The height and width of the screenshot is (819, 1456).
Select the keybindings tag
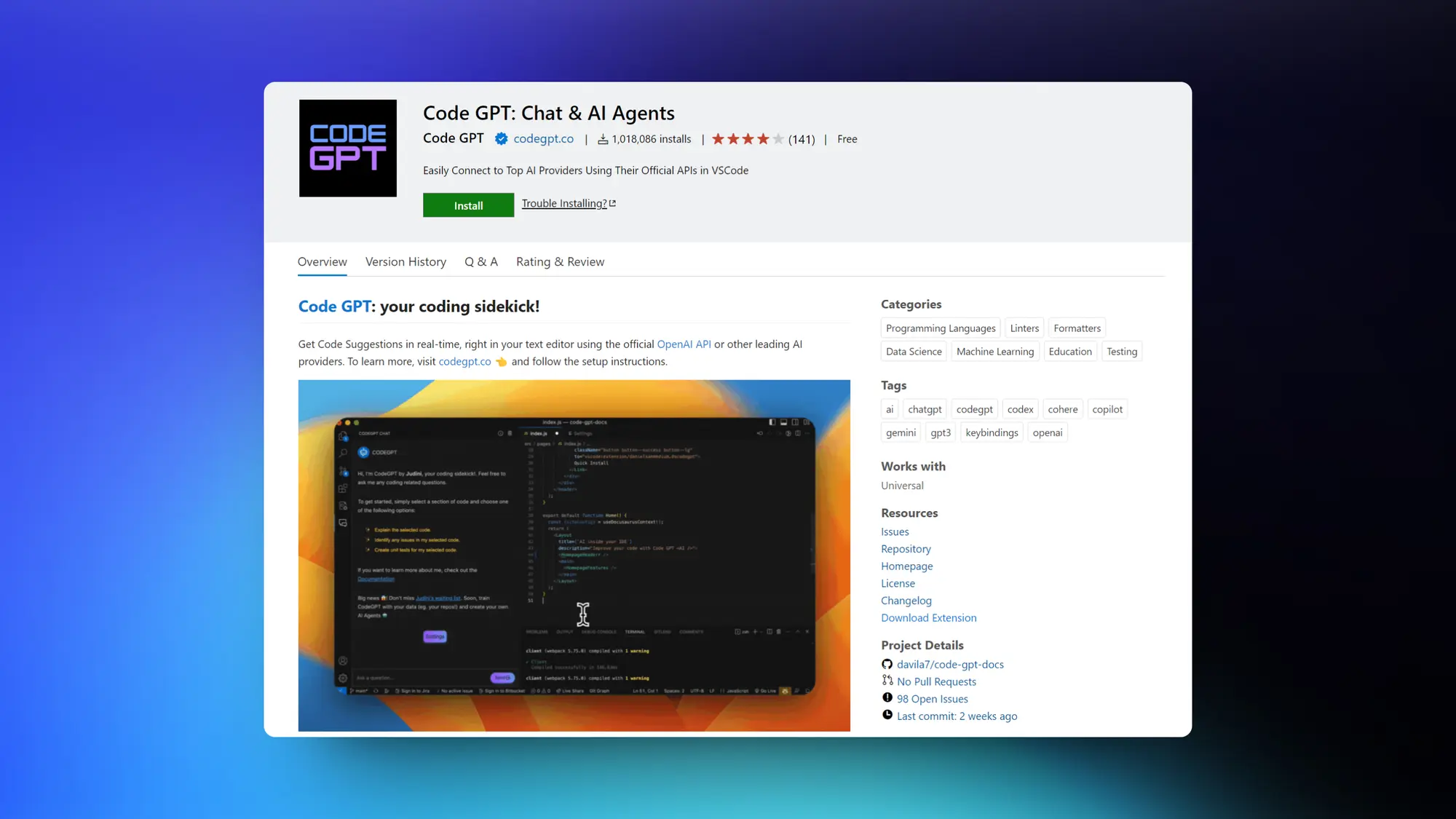pos(992,432)
